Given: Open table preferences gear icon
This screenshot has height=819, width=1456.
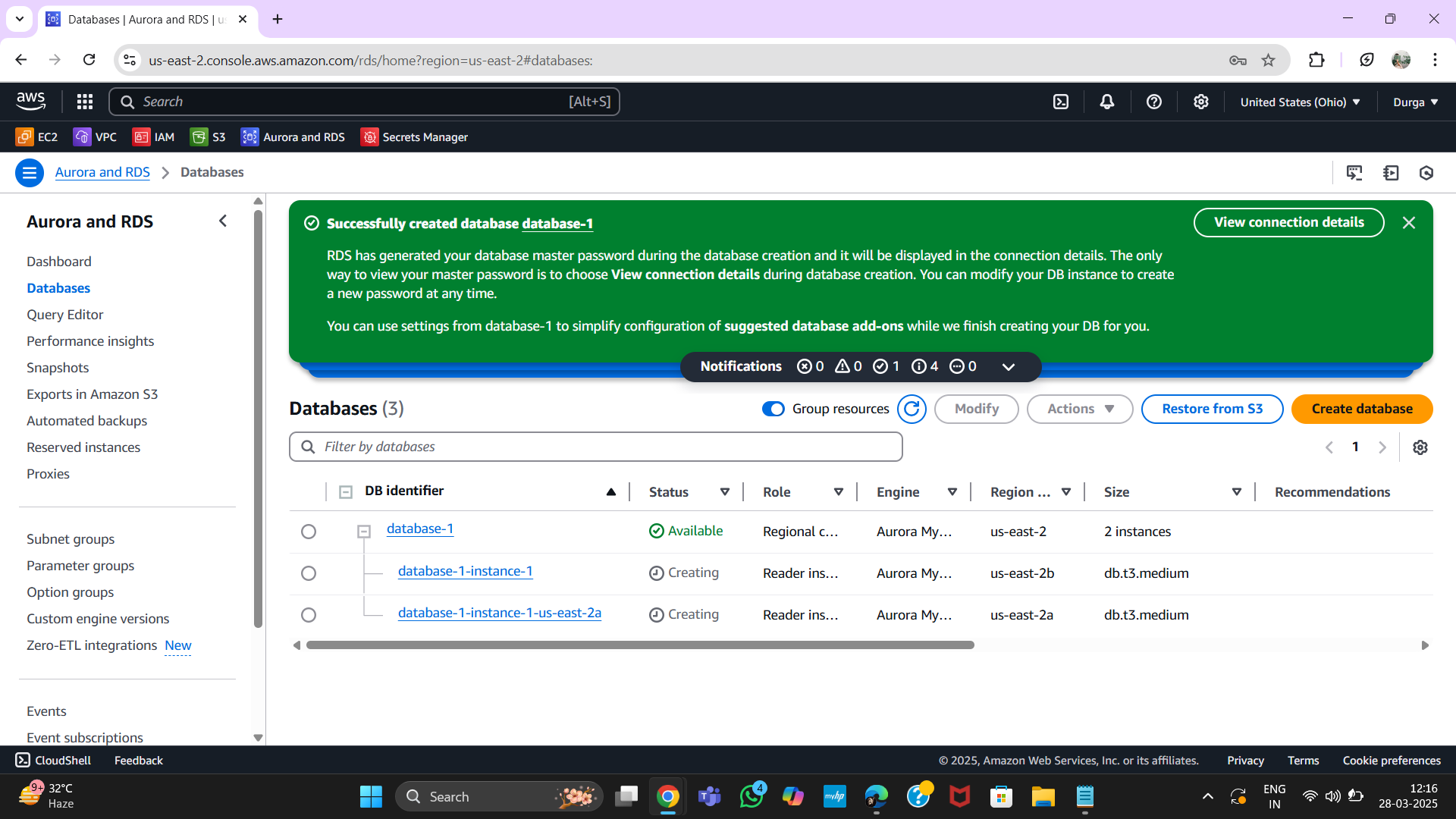Looking at the screenshot, I should 1420,447.
